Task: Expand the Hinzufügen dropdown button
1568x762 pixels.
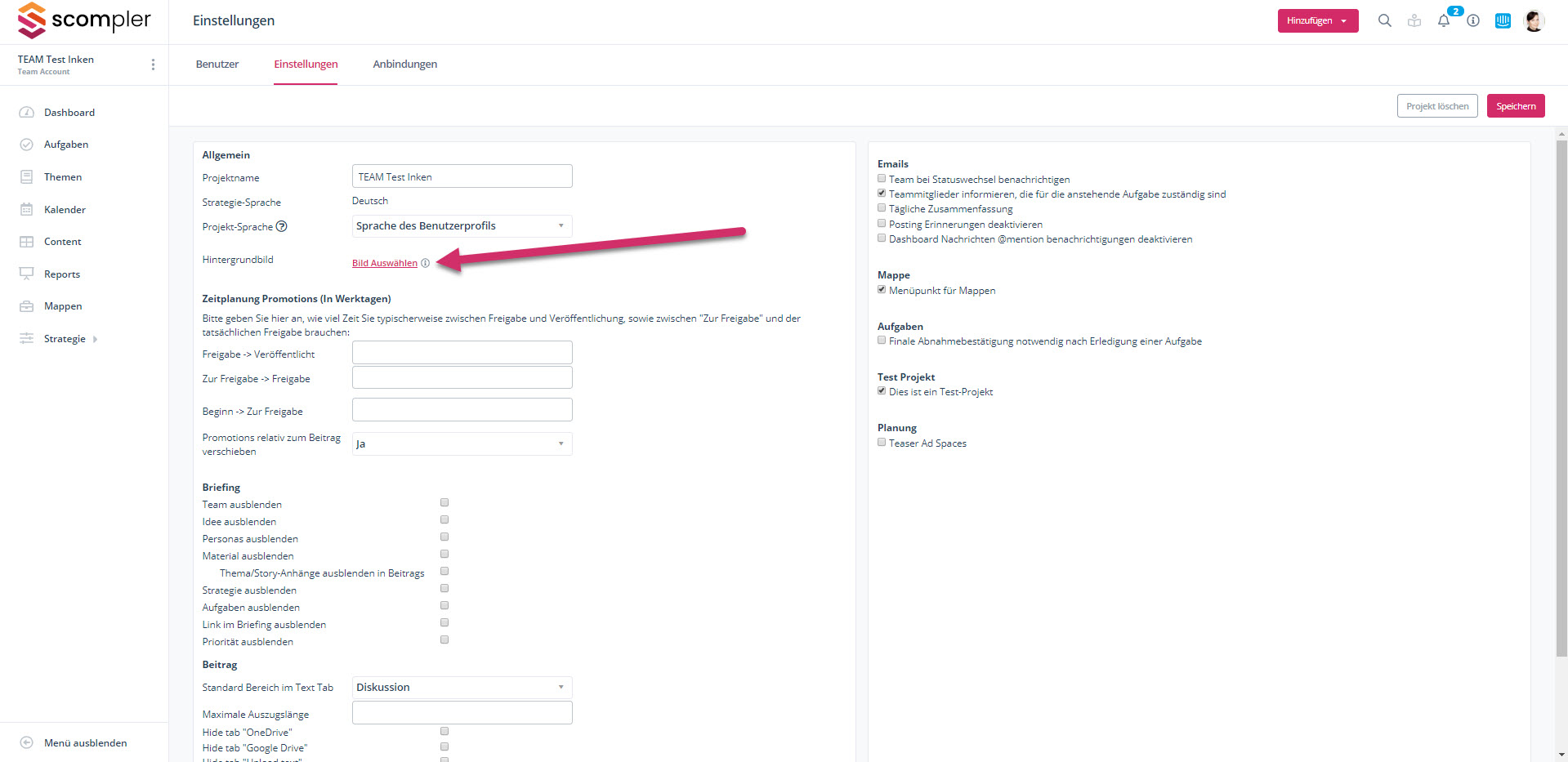Action: tap(1317, 21)
